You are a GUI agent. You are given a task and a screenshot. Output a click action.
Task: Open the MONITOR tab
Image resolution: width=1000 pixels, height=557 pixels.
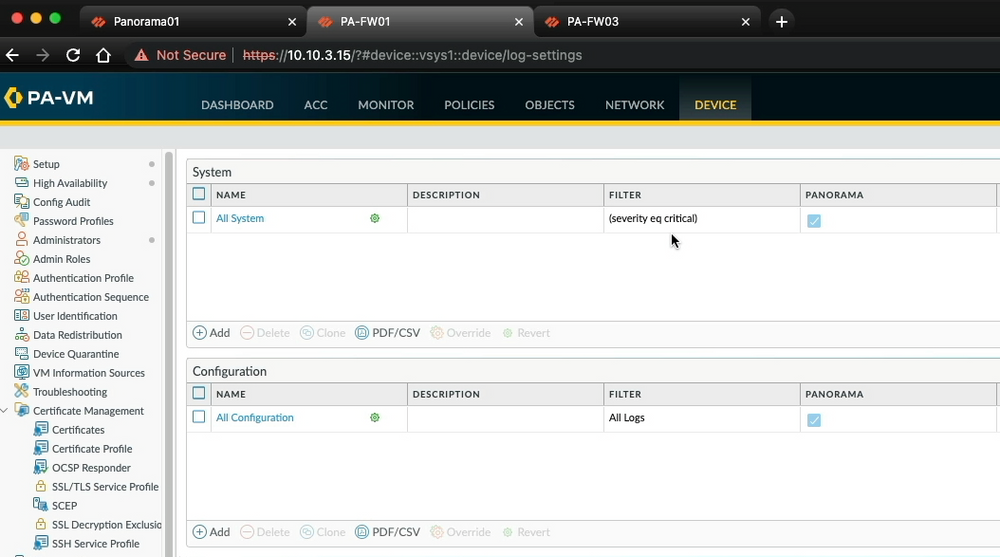tap(385, 105)
